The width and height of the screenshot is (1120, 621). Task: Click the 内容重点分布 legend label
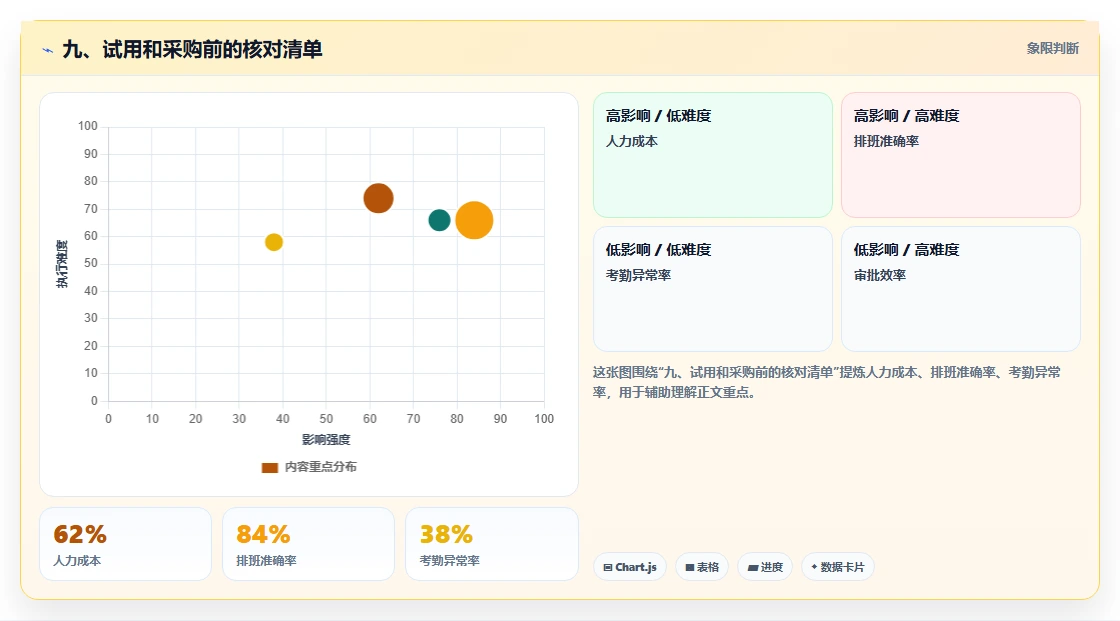tap(320, 467)
